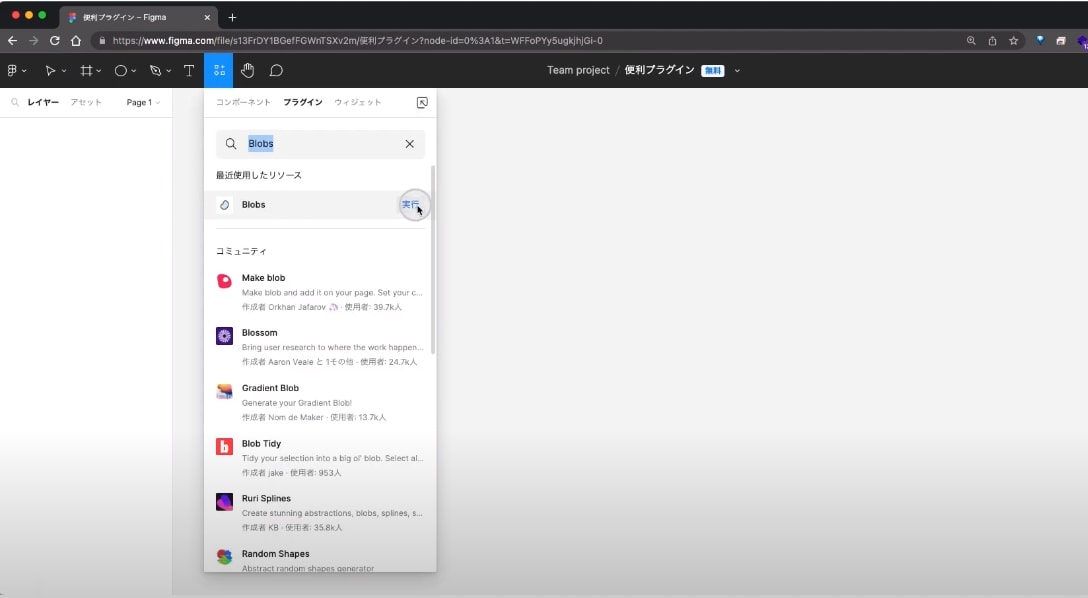The image size is (1088, 598).
Task: Click the Make blob icon
Action: 224,280
